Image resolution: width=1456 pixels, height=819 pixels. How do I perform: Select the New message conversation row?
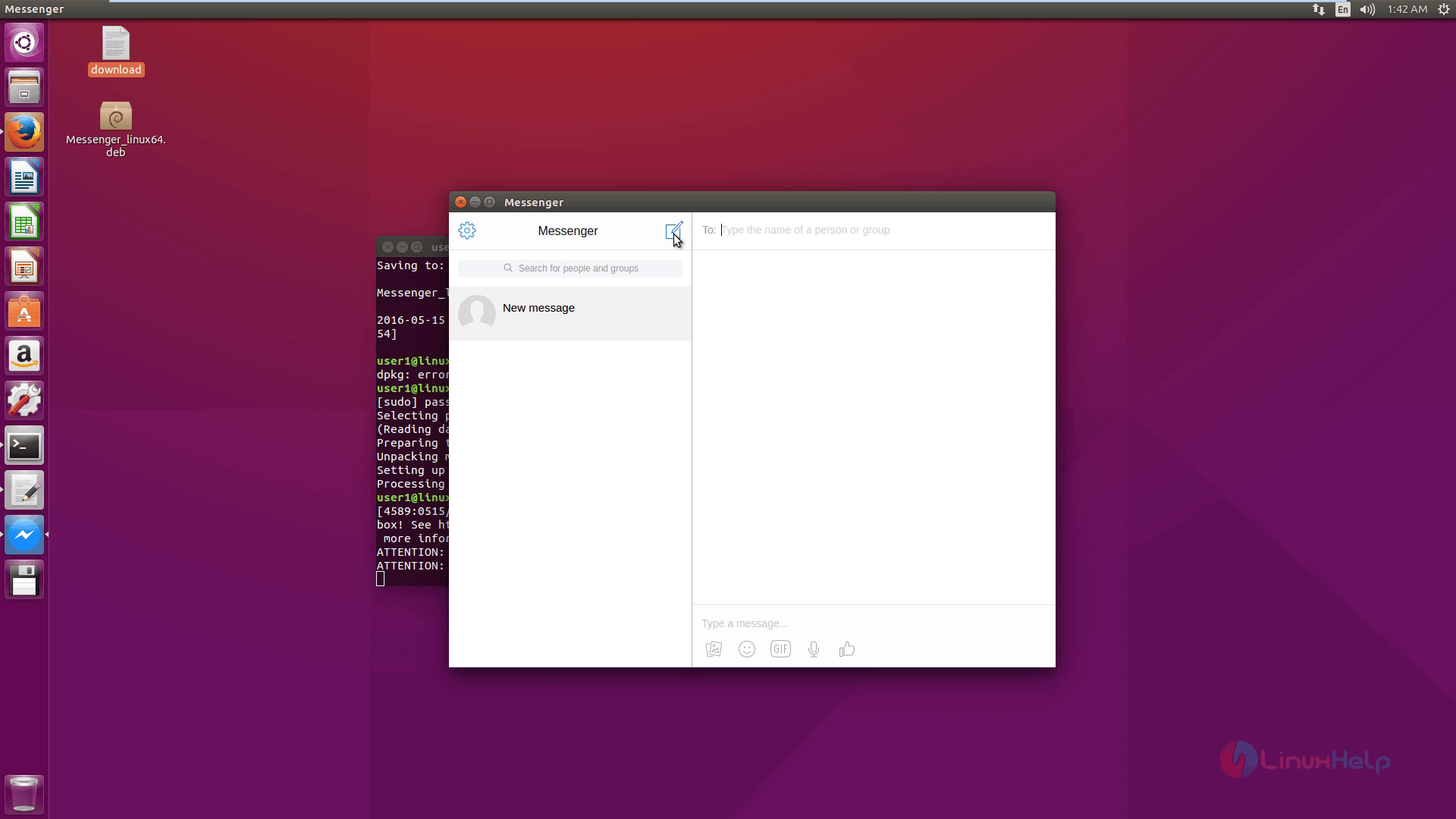click(570, 313)
